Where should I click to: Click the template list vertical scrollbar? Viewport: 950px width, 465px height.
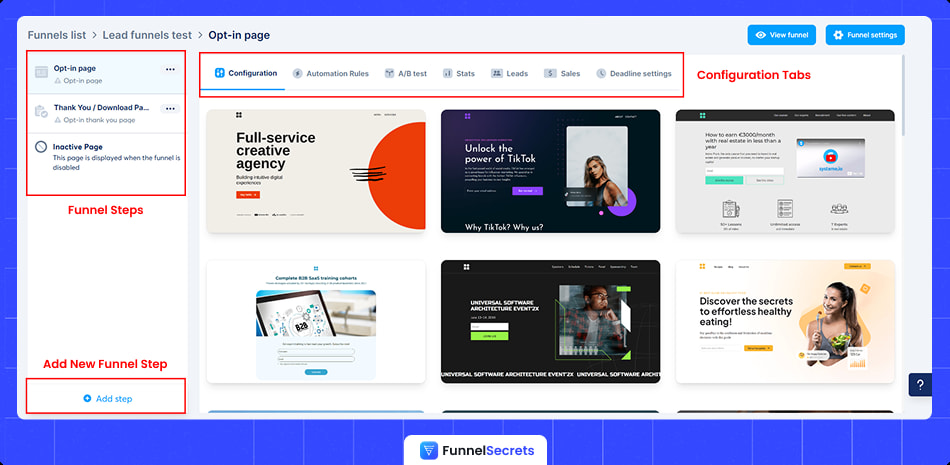click(904, 96)
